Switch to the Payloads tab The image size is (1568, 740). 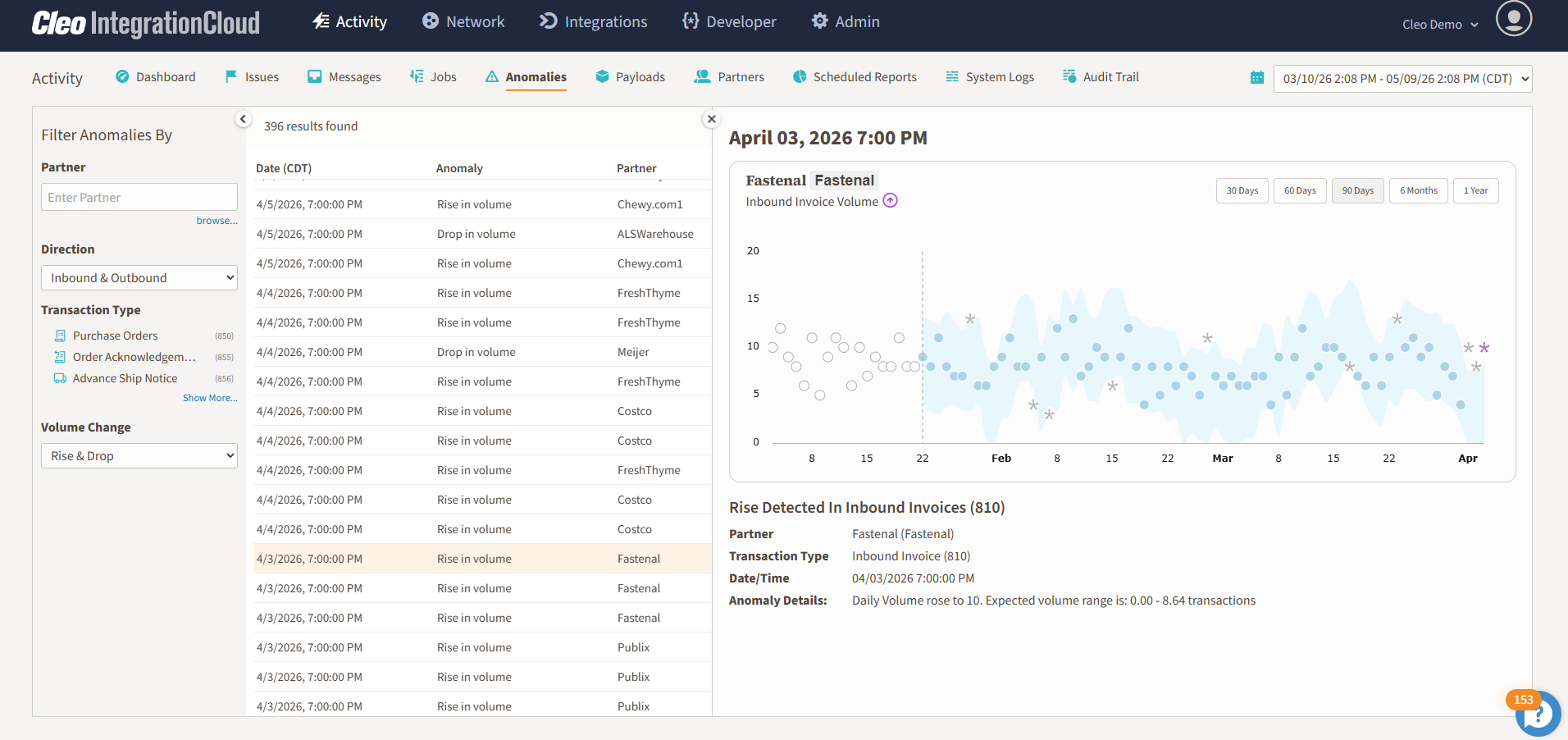click(x=630, y=77)
